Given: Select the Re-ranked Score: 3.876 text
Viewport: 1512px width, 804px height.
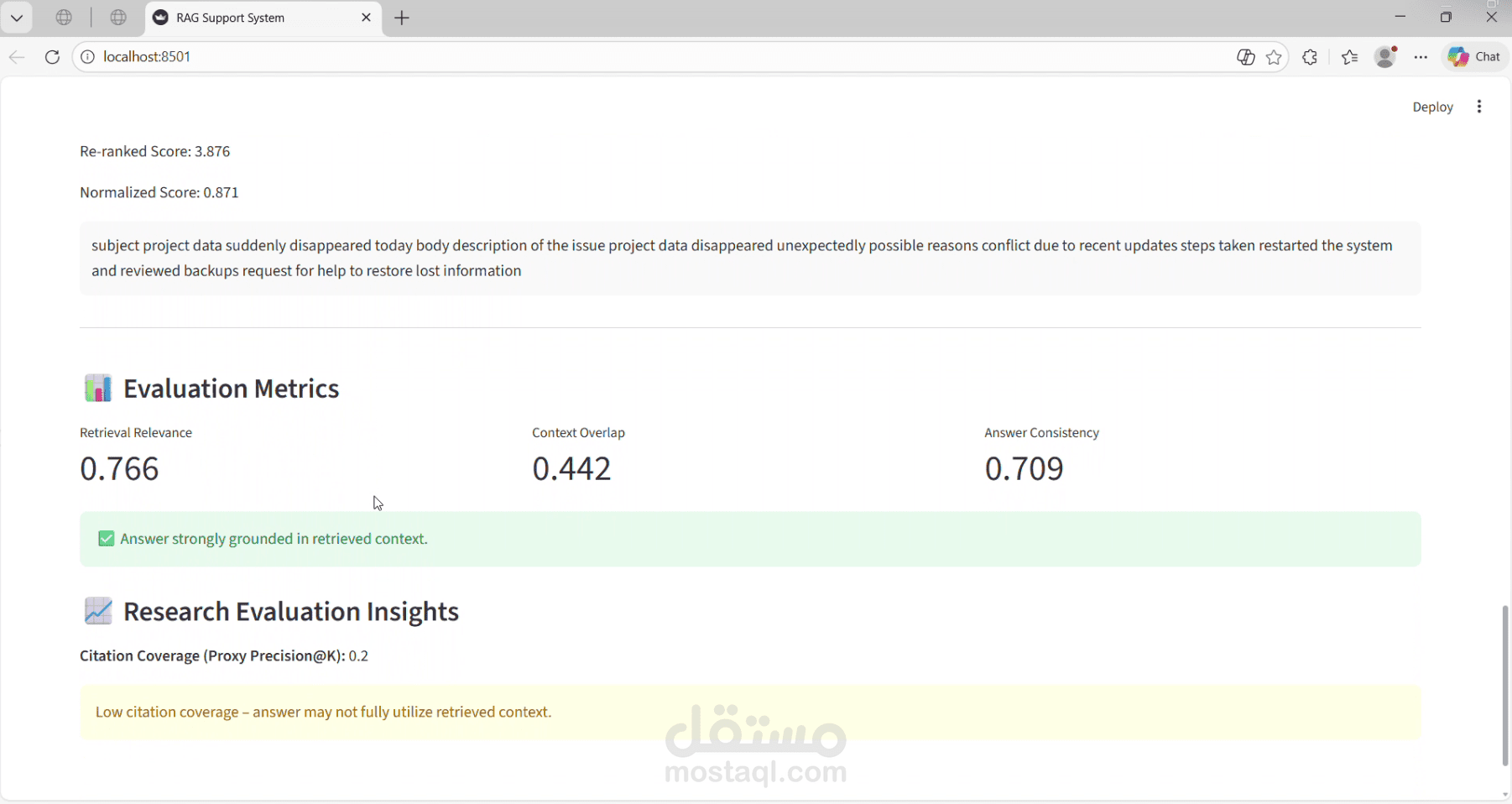Looking at the screenshot, I should coord(155,151).
